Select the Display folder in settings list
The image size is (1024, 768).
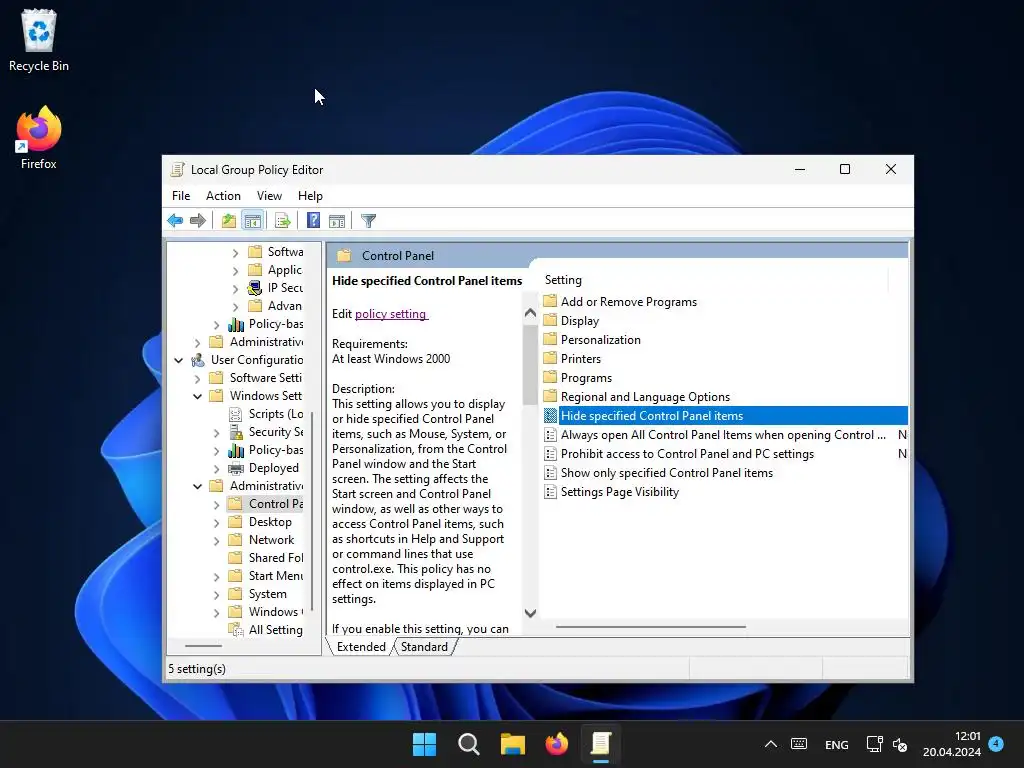571,321
